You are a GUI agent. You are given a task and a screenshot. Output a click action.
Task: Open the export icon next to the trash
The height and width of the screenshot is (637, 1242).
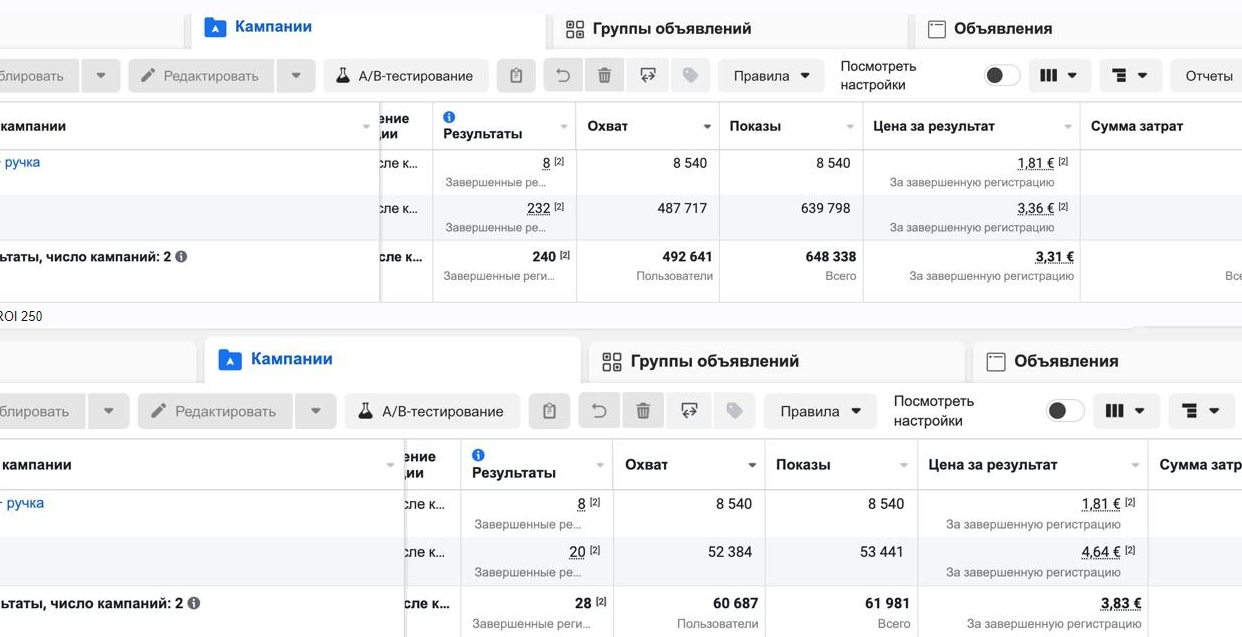pyautogui.click(x=648, y=75)
